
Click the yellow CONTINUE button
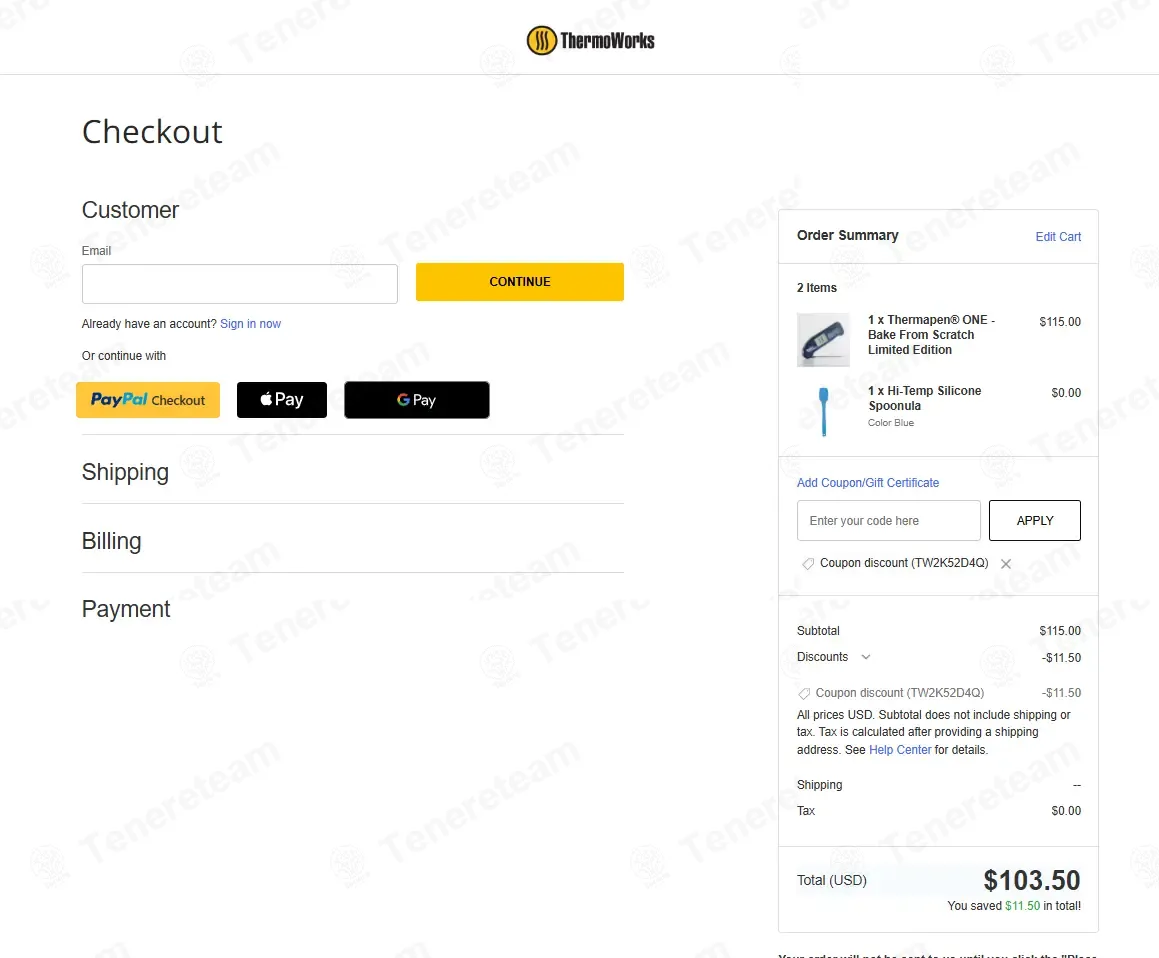point(520,282)
